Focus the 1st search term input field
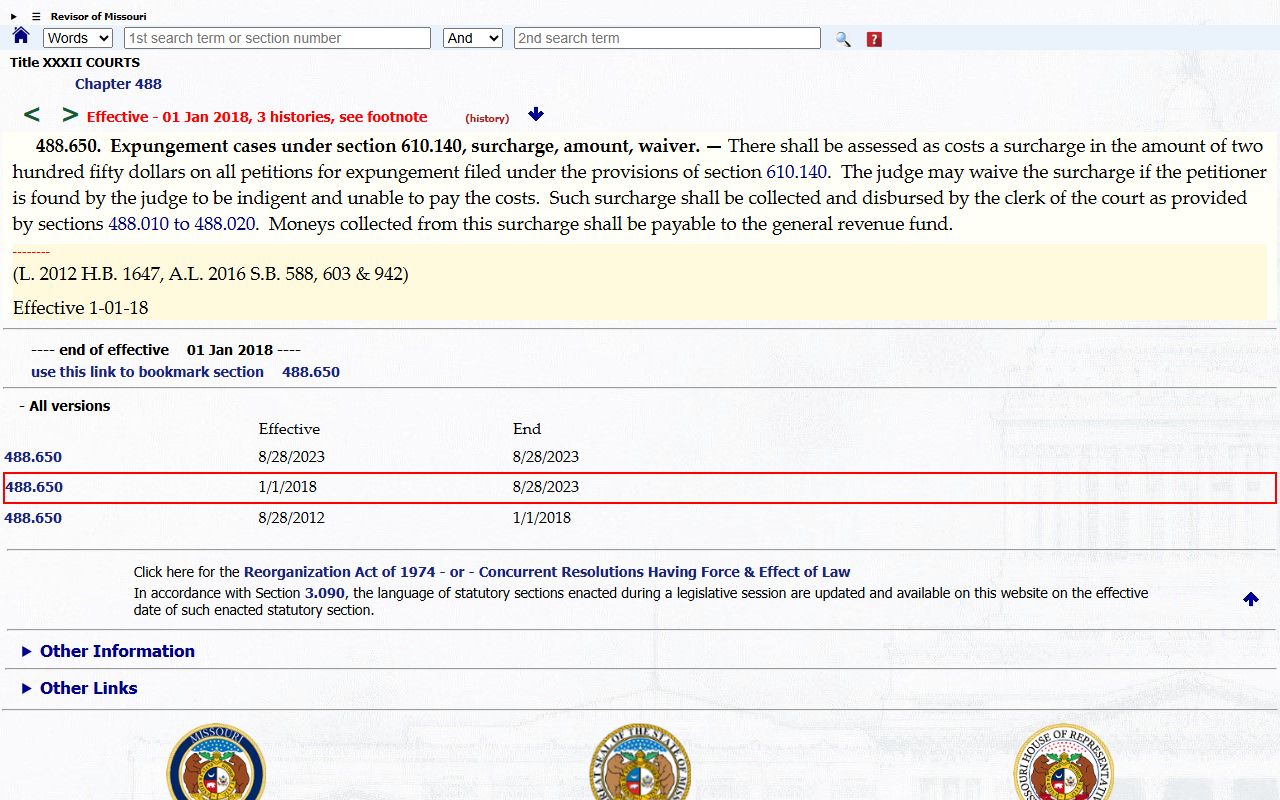The width and height of the screenshot is (1280, 800). click(x=277, y=38)
